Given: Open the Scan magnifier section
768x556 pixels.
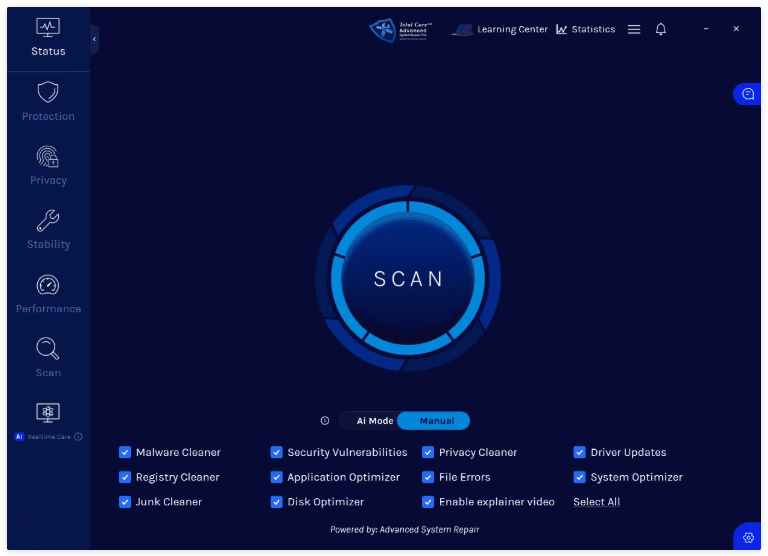Looking at the screenshot, I should coord(48,358).
